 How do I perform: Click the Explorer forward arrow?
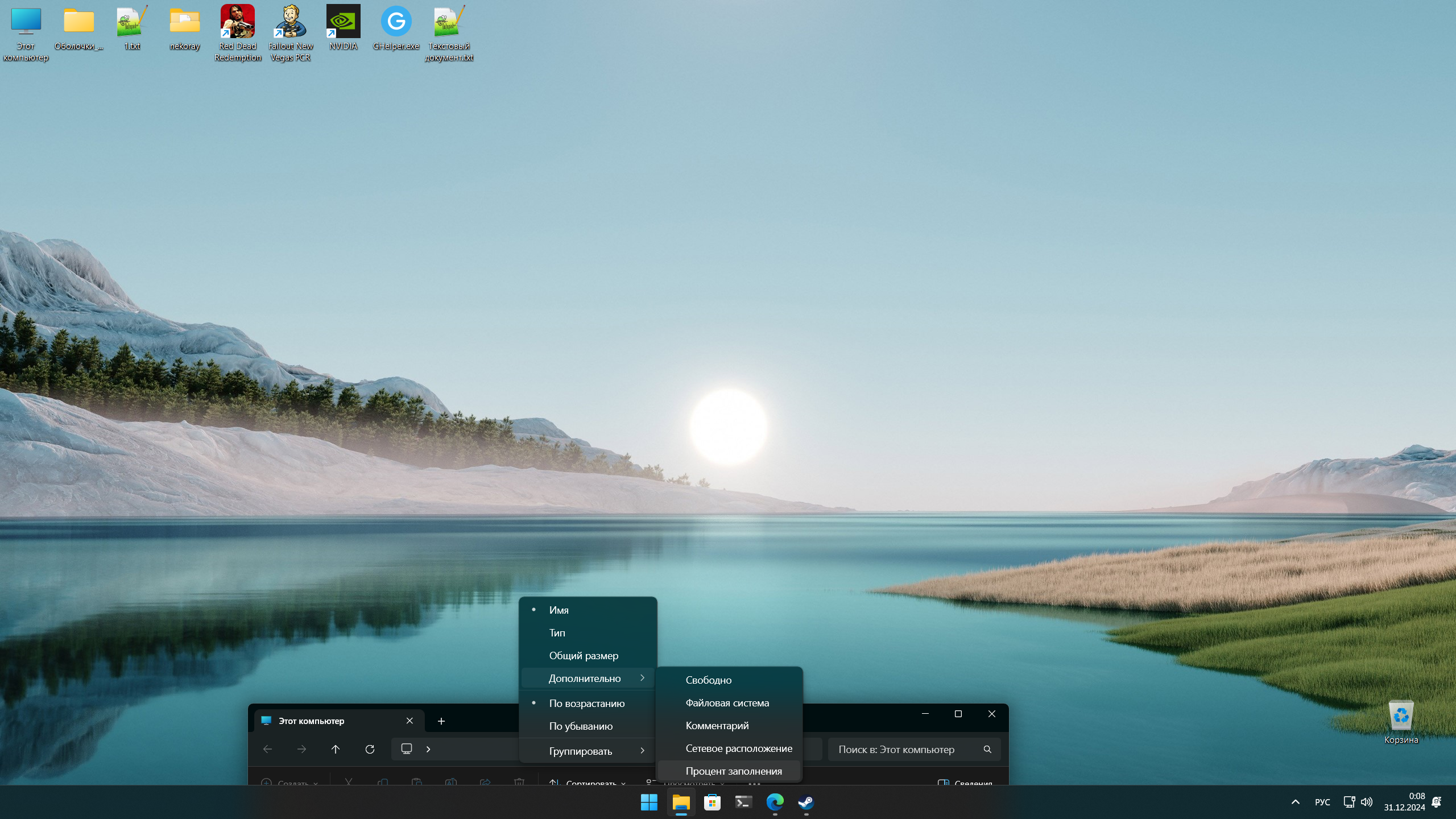(x=301, y=749)
